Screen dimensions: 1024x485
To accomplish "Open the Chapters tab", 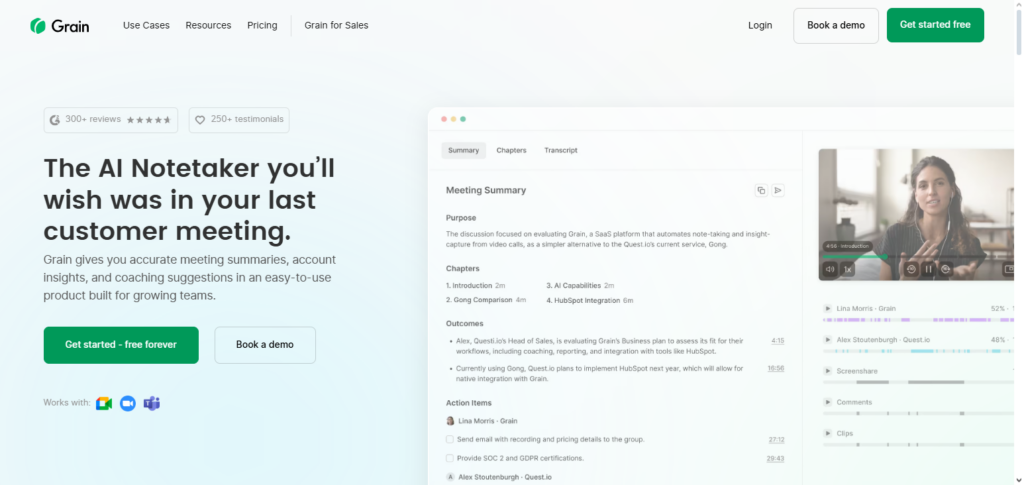I will [511, 150].
